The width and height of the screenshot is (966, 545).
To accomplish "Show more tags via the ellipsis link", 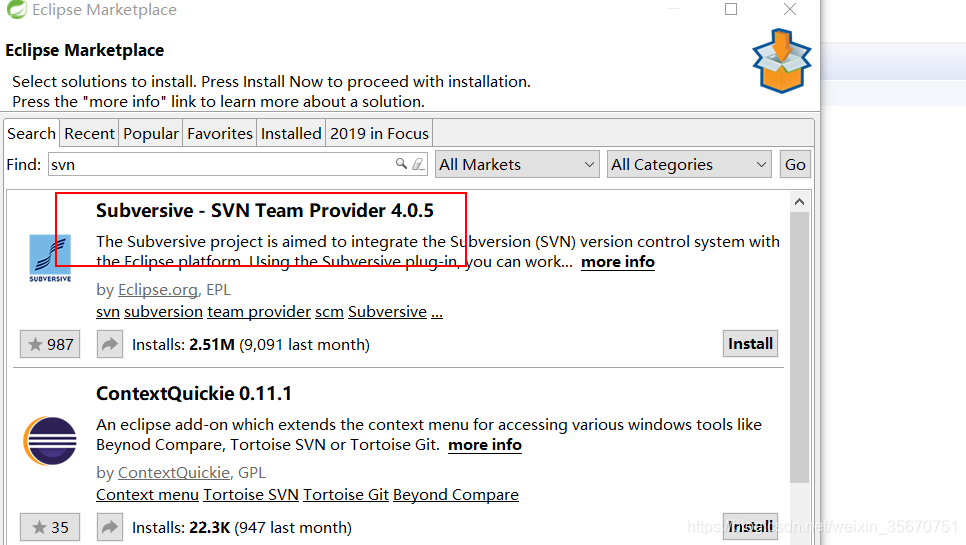I will [x=437, y=313].
